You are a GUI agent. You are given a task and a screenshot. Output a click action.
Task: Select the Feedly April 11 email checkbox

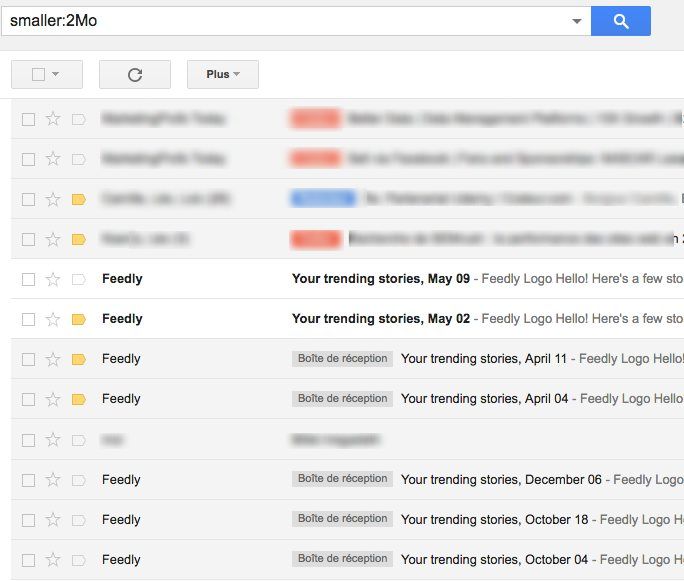(28, 359)
